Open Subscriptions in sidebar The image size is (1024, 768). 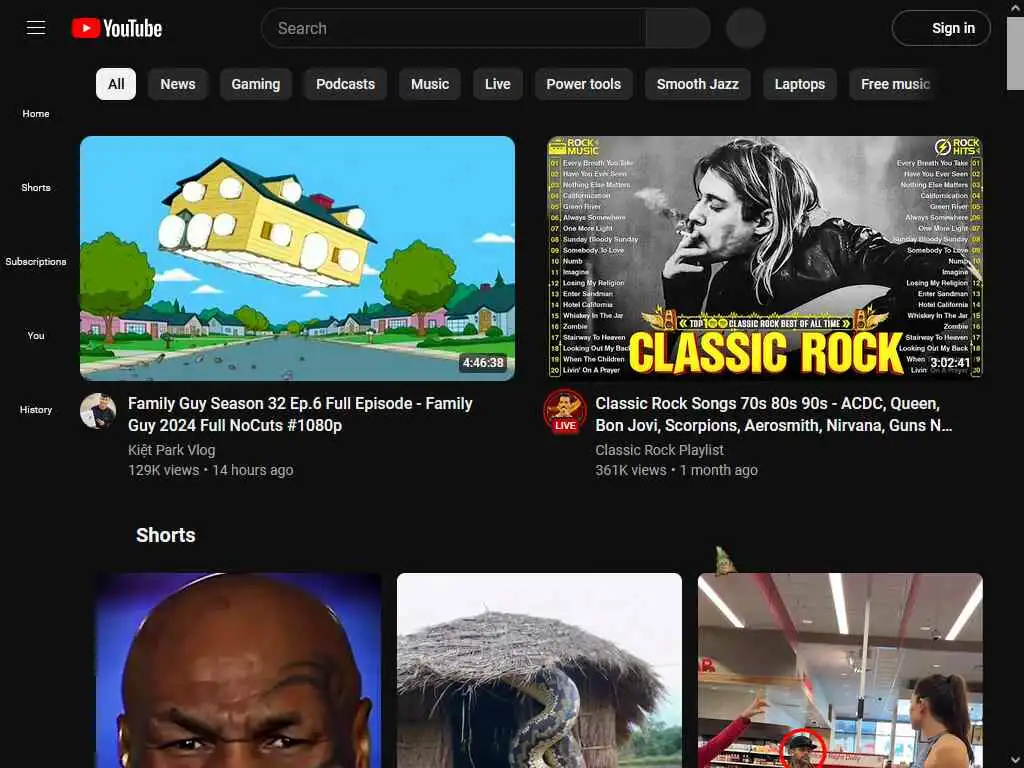coord(36,261)
